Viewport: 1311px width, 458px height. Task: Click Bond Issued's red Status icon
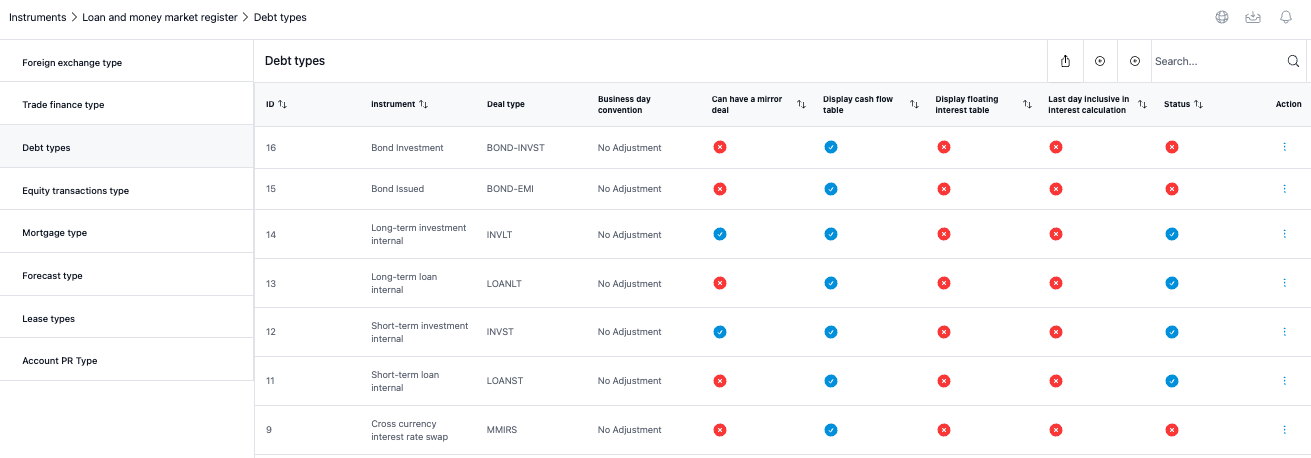coord(1172,189)
